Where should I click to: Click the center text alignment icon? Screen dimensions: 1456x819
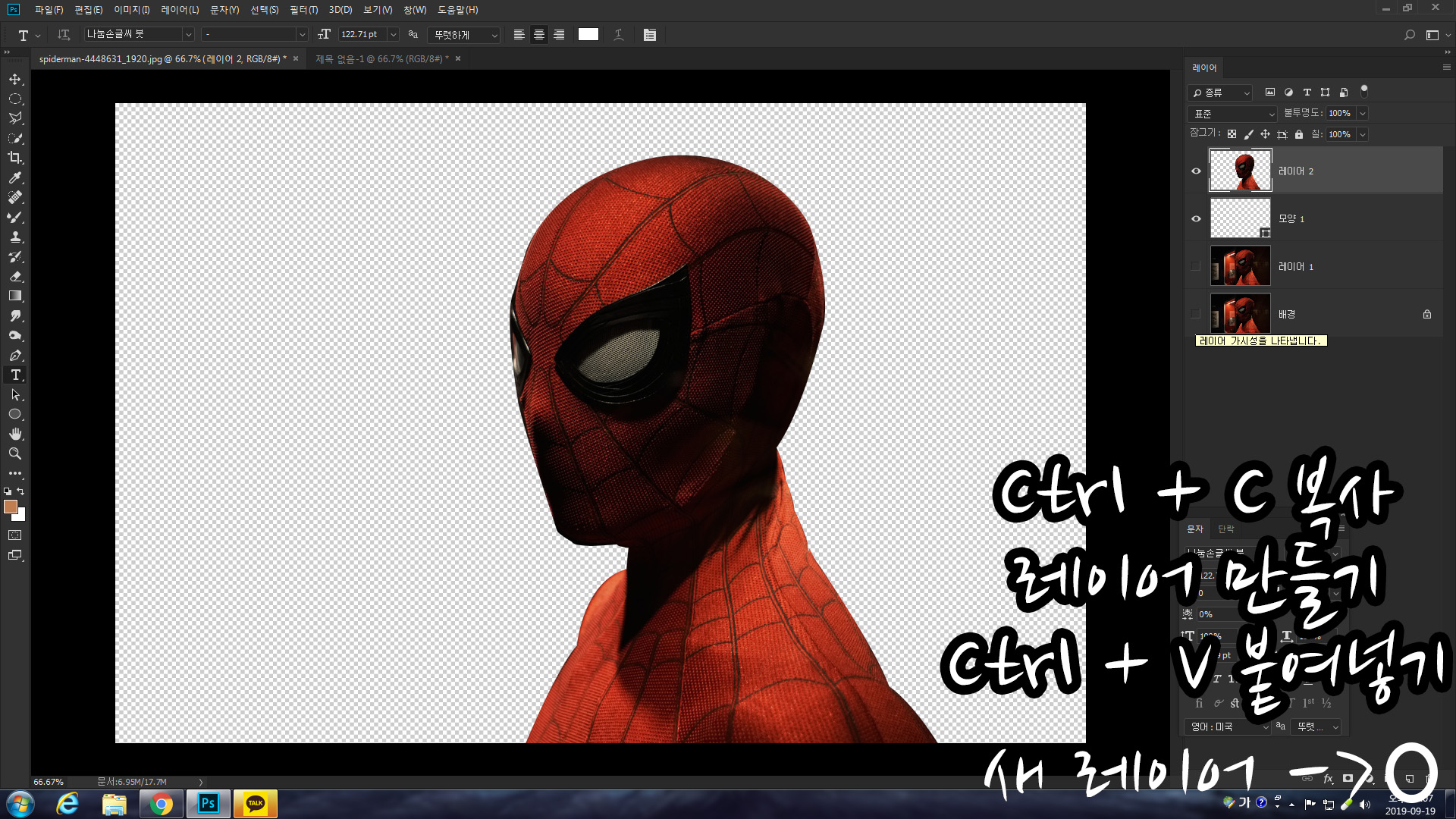coord(539,35)
